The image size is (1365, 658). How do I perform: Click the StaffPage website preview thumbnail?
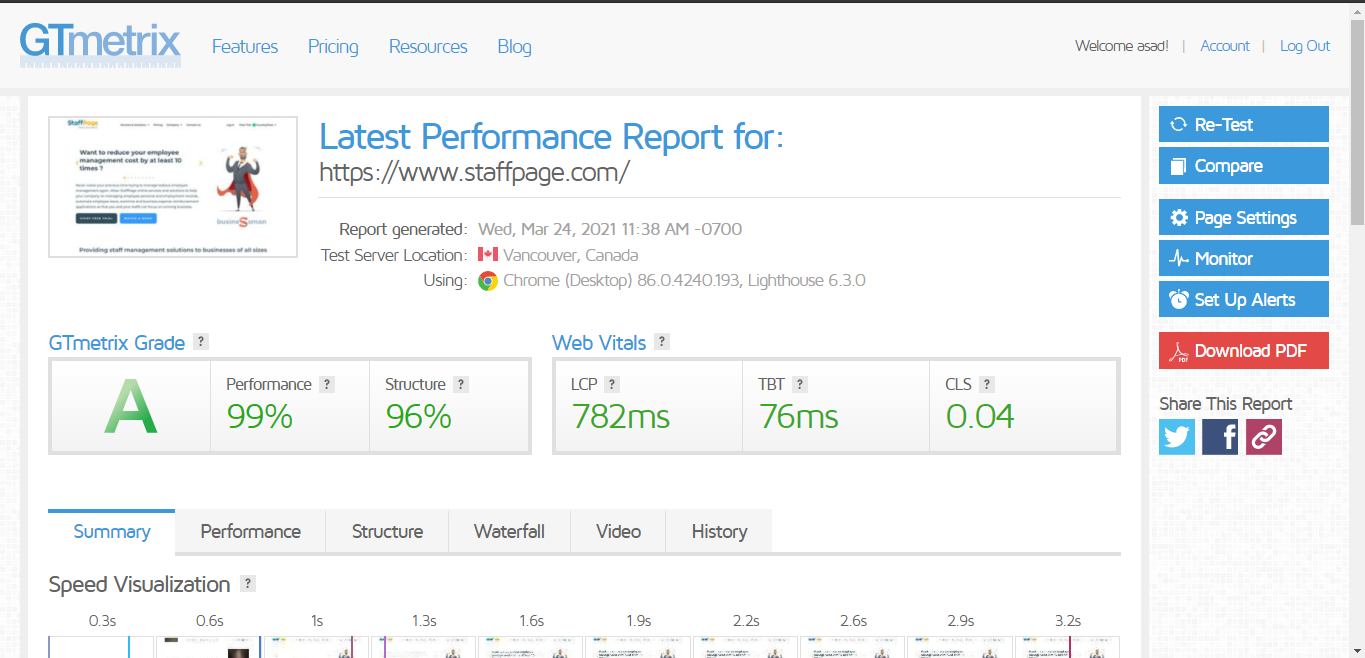point(172,187)
